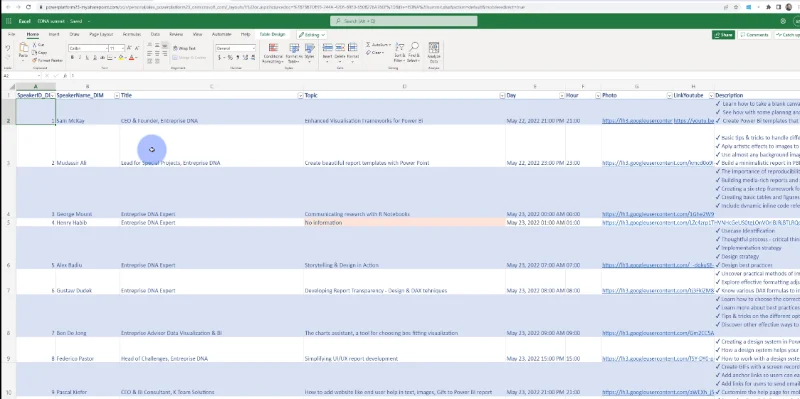Open Cell Styles gallery

[309, 53]
